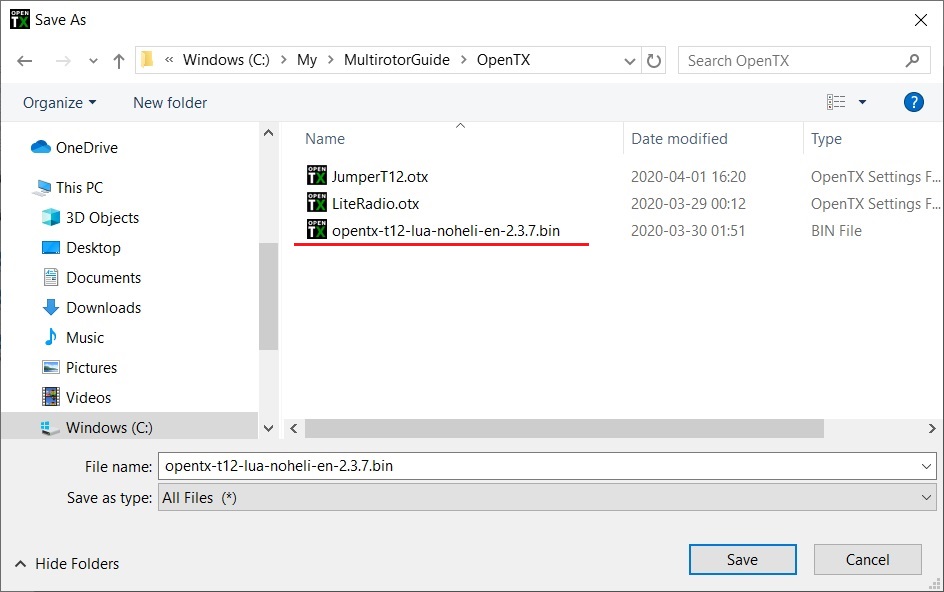The image size is (944, 592).
Task: Open Downloads in the sidebar
Action: coord(92,308)
